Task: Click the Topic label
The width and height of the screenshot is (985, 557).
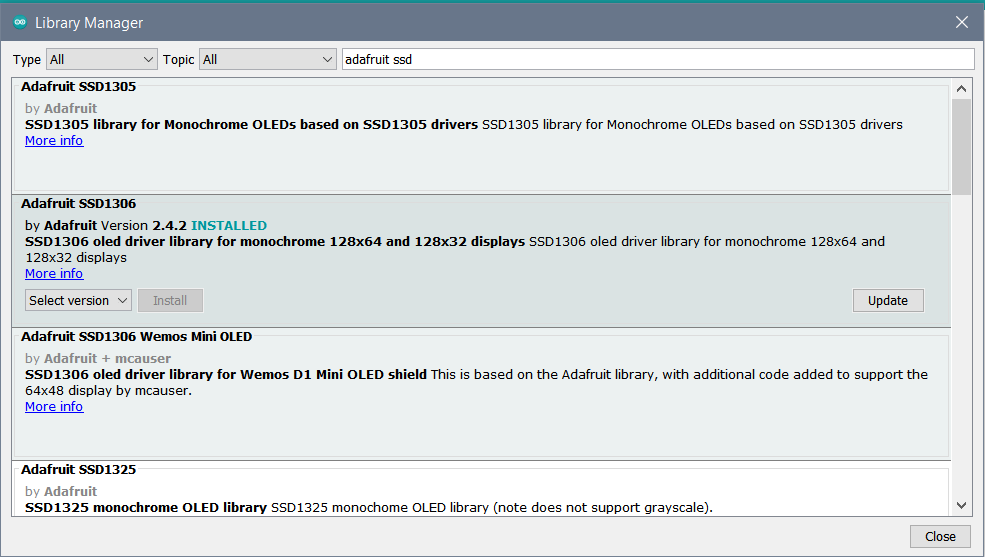Action: [x=178, y=60]
